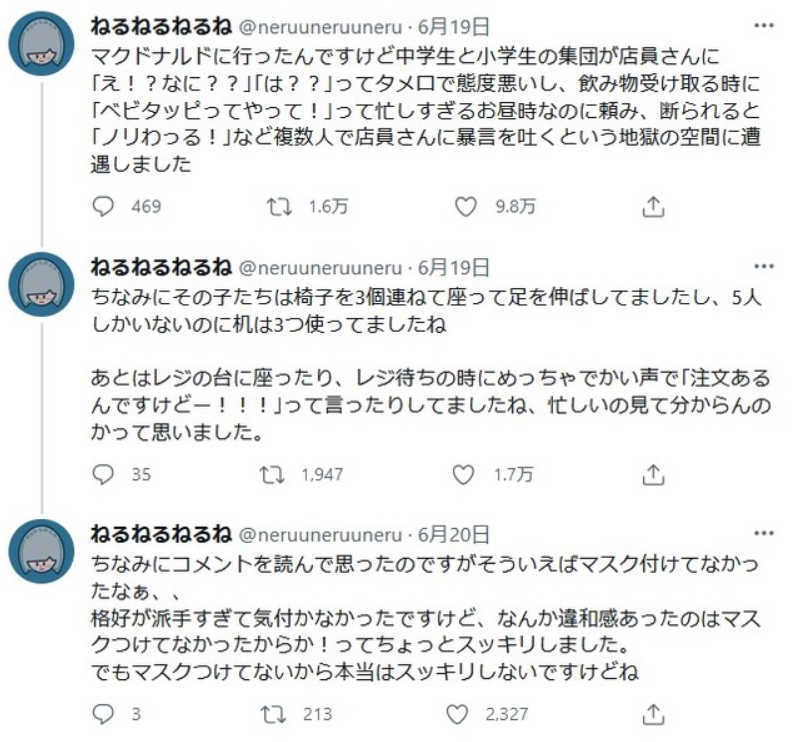803x742 pixels.
Task: Open reply on second tweet with 35 replies
Action: [x=104, y=474]
